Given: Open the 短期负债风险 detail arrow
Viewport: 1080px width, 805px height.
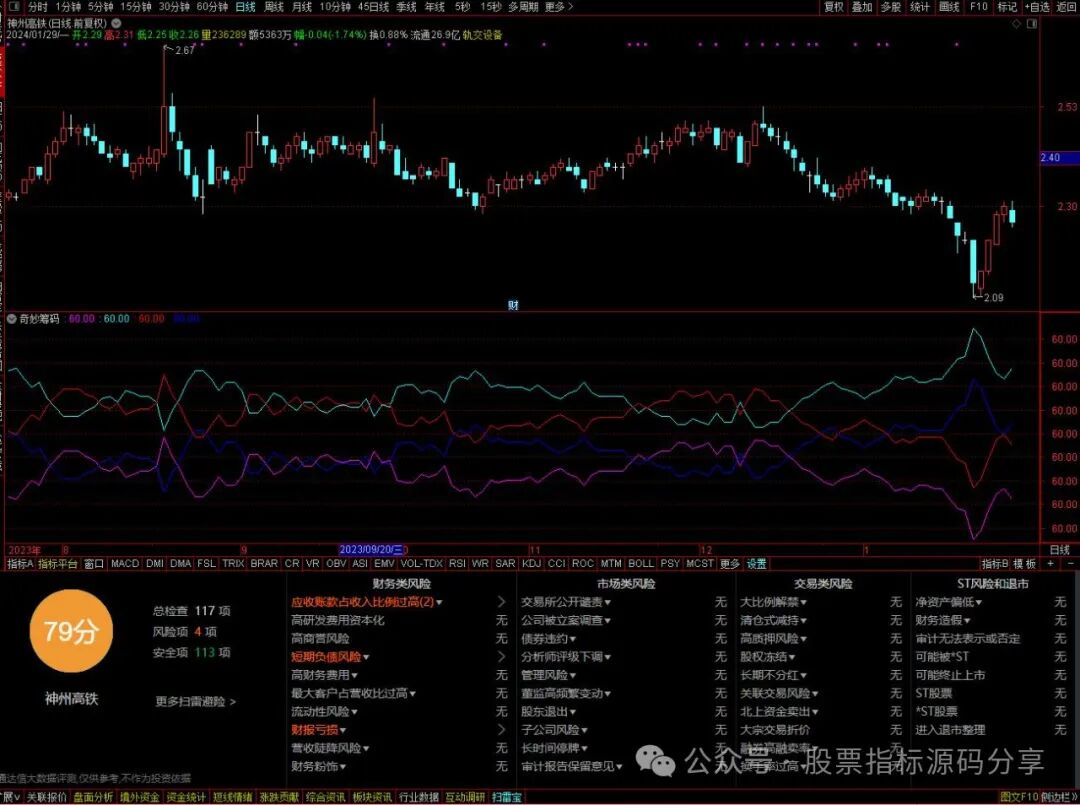Looking at the screenshot, I should pyautogui.click(x=501, y=657).
